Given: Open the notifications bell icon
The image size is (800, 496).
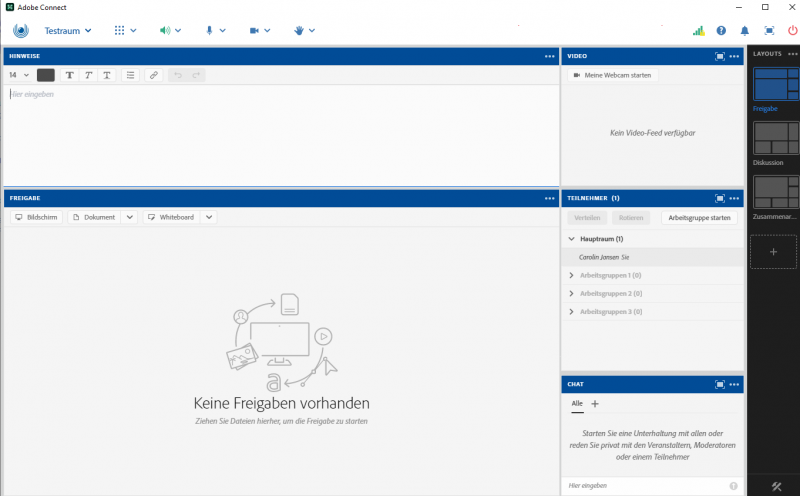Looking at the screenshot, I should (745, 31).
